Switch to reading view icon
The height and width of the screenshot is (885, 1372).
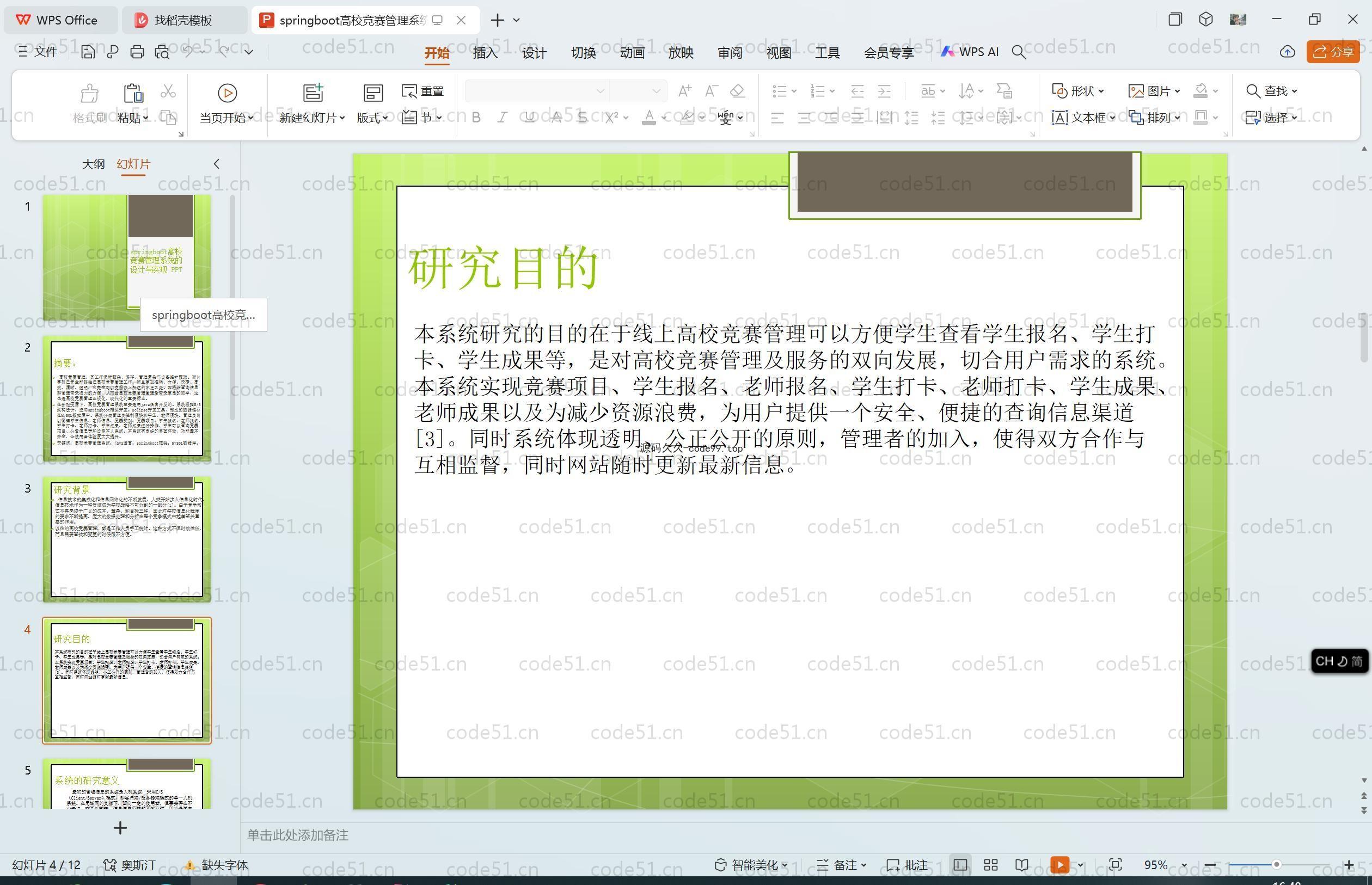[x=1021, y=865]
